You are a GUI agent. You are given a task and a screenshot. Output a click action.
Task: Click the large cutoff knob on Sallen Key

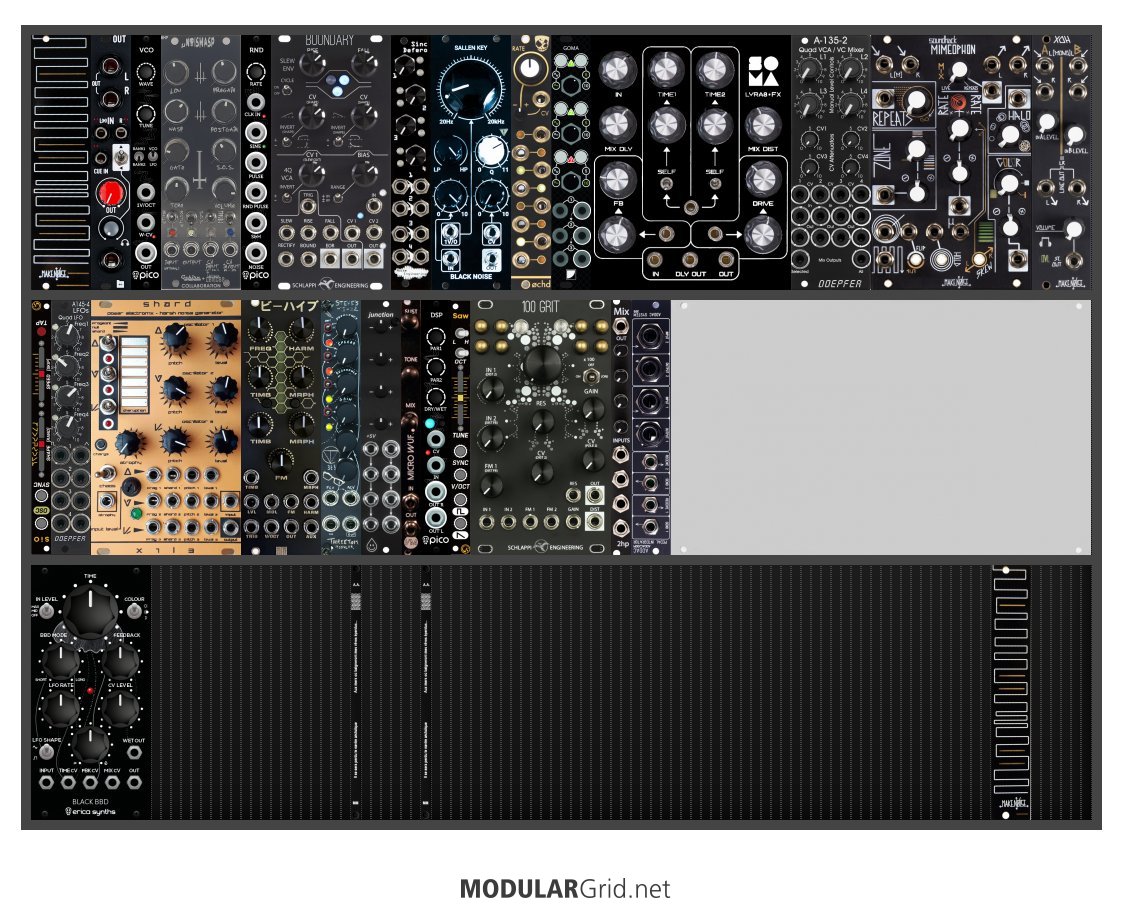[470, 90]
